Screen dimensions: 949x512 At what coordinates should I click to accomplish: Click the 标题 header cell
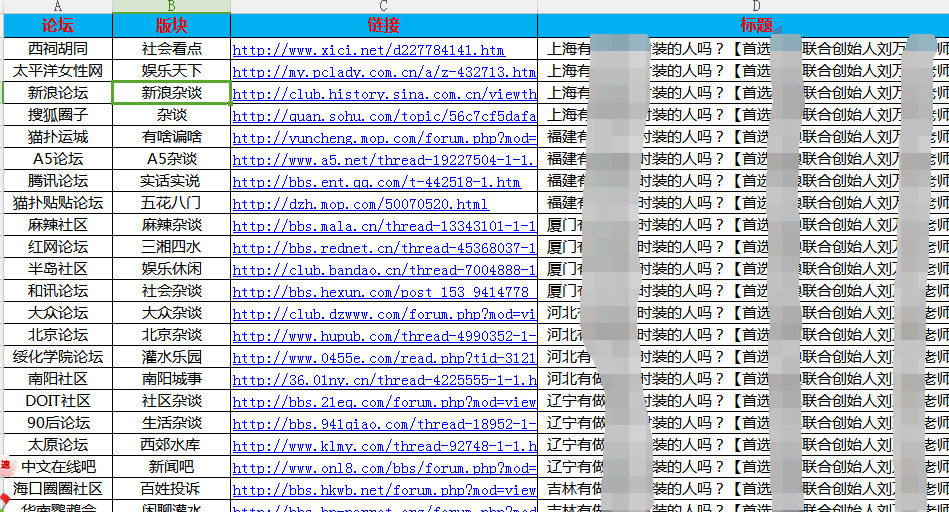point(743,25)
